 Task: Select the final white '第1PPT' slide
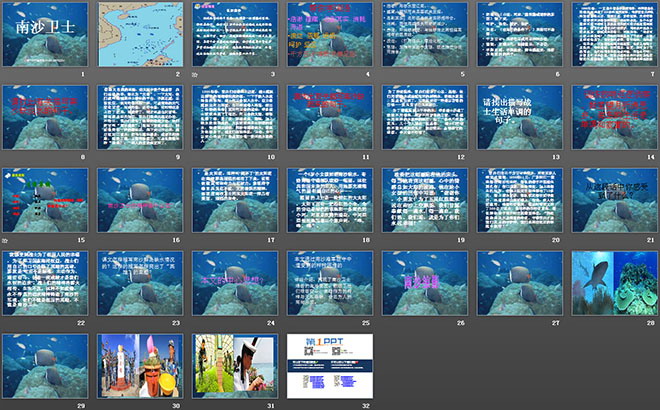tap(328, 366)
